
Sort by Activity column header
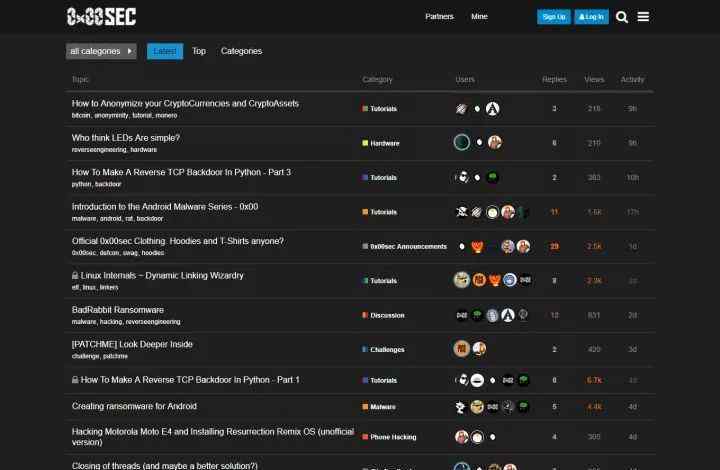pyautogui.click(x=632, y=79)
